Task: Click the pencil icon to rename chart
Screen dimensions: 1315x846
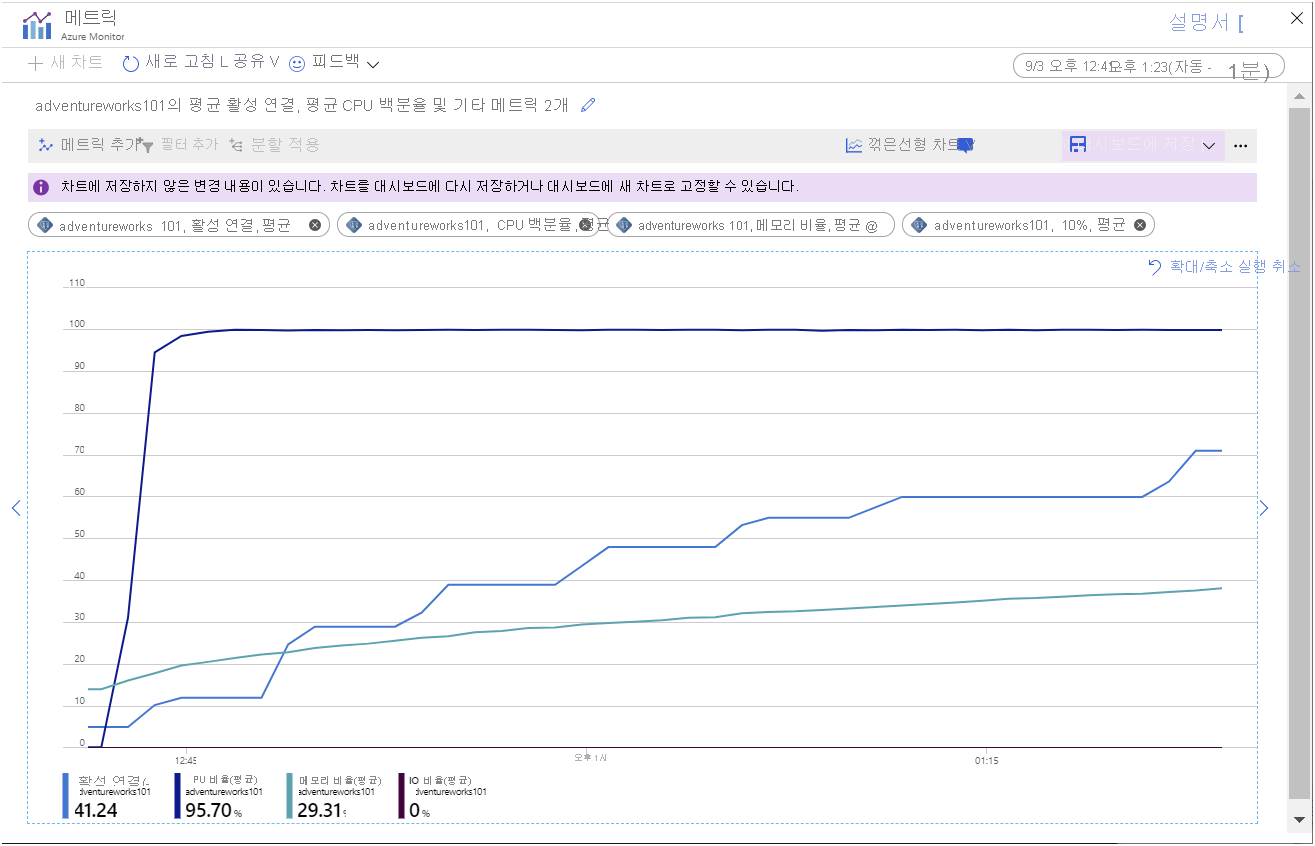Action: point(588,104)
